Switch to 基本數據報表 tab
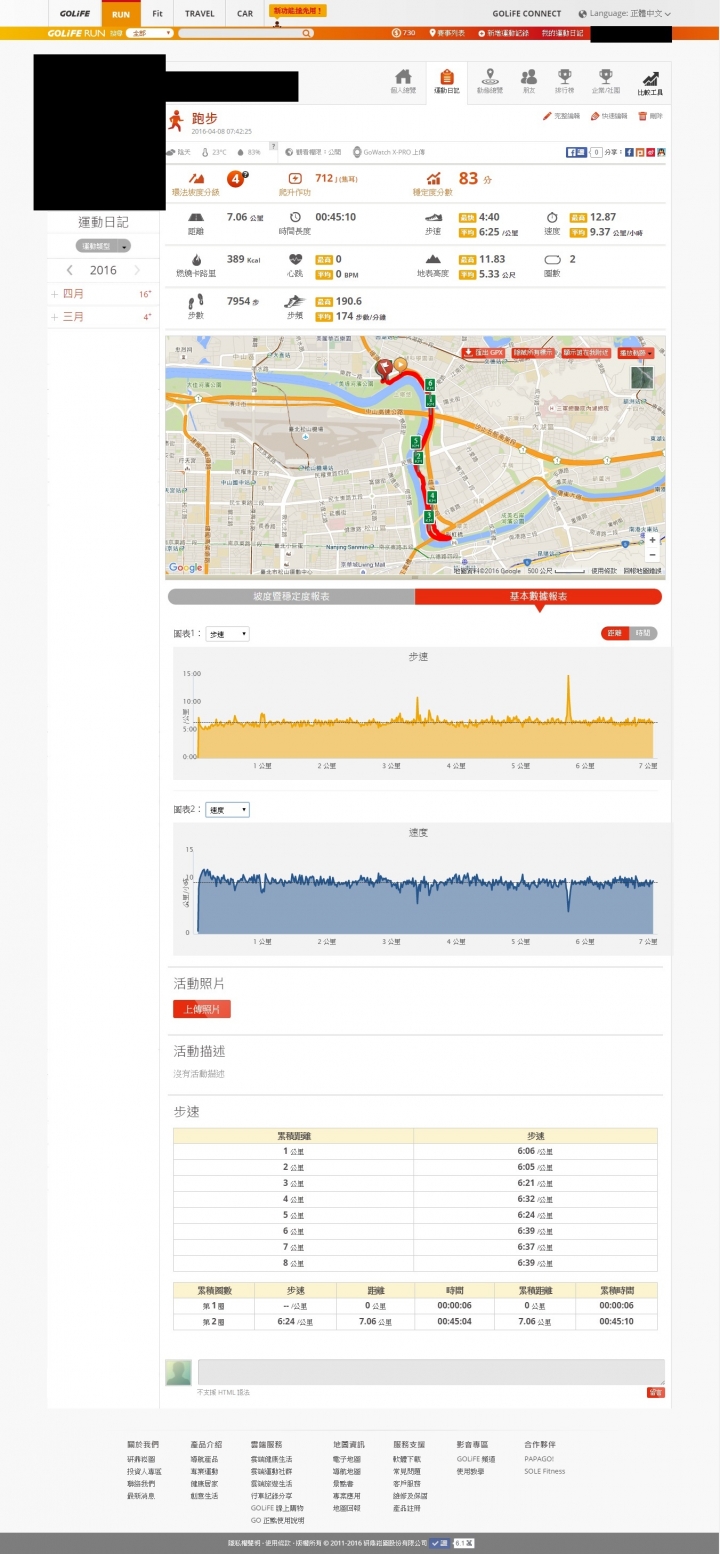This screenshot has height=1554, width=720. coord(538,596)
